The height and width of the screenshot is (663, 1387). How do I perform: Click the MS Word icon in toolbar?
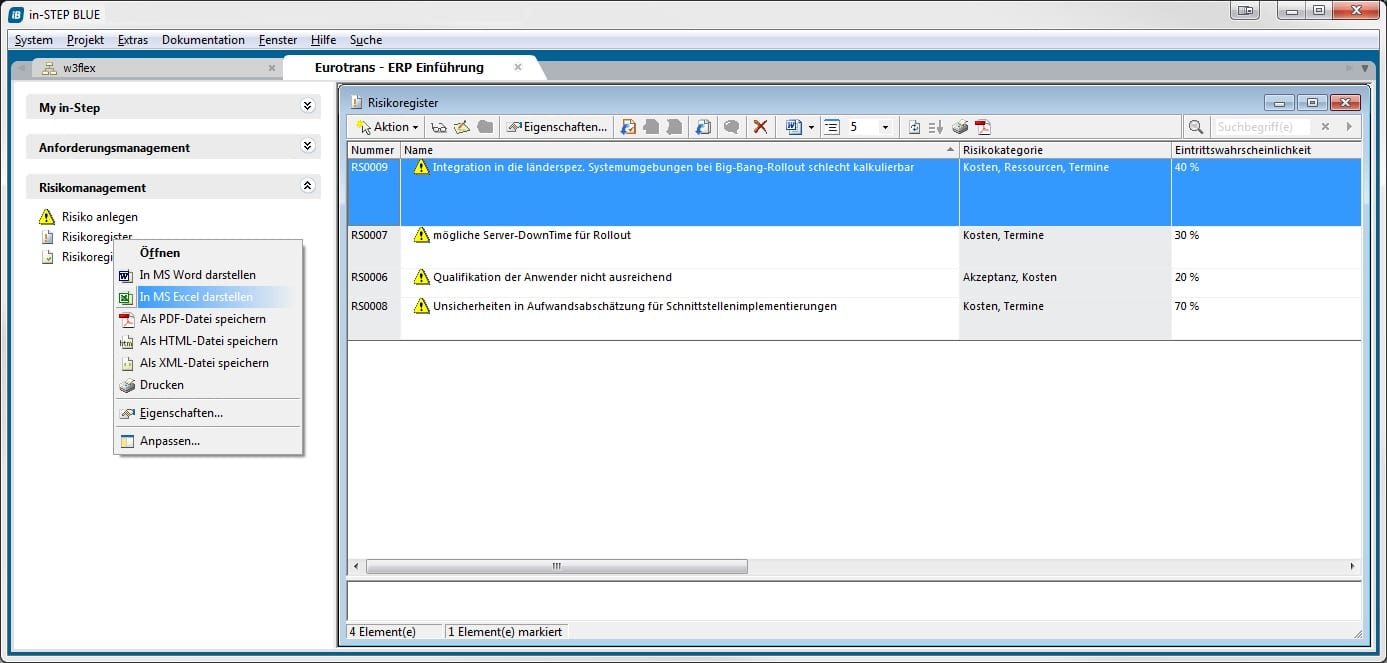click(794, 127)
